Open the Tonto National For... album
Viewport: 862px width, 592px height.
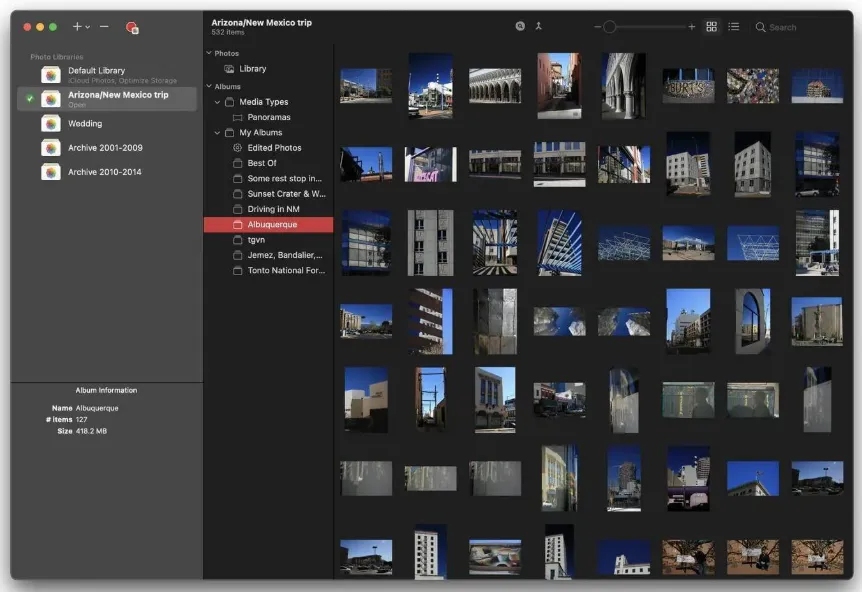[x=268, y=271]
